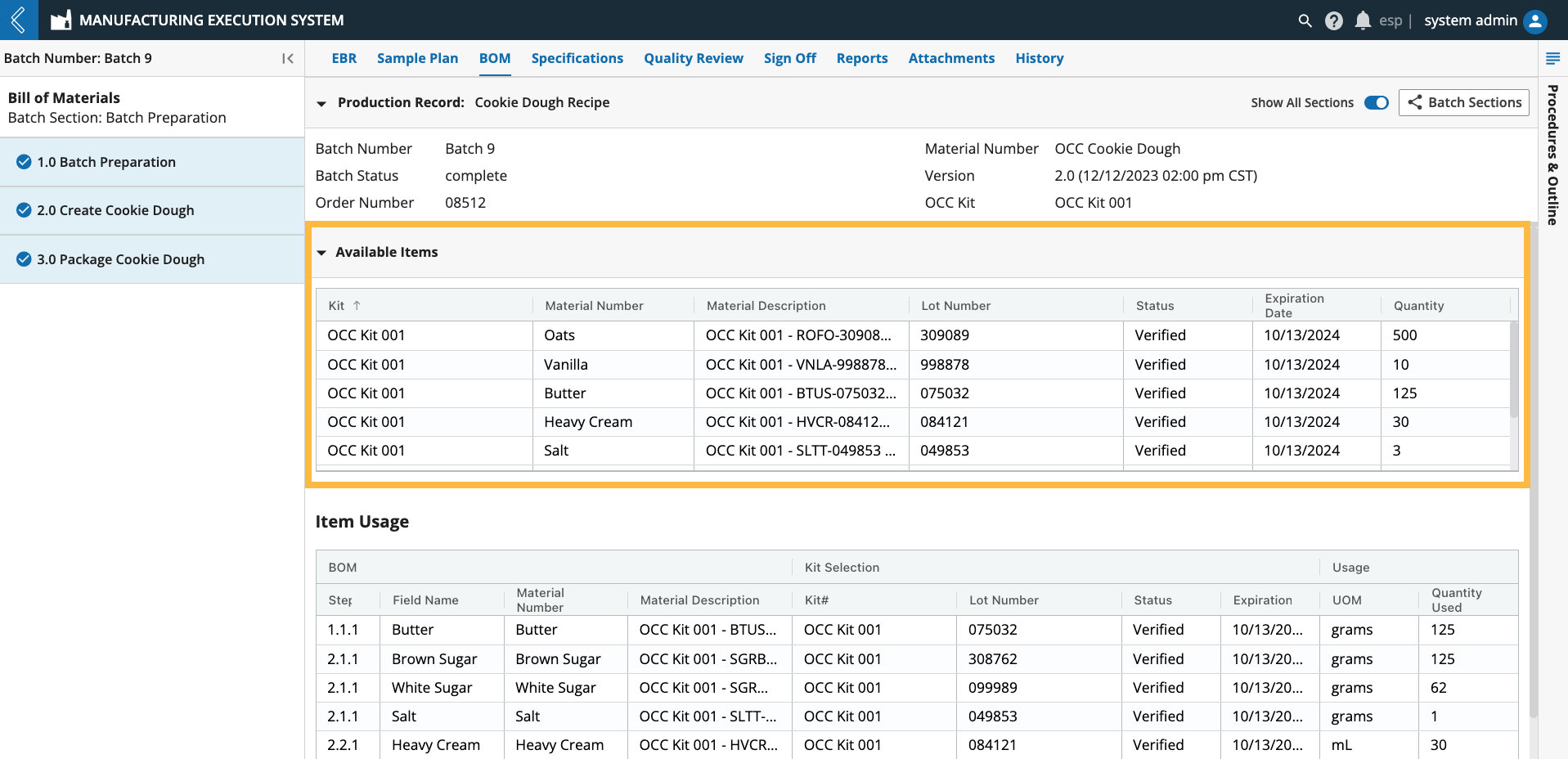
Task: Click the Order Number value 08512
Action: click(x=465, y=203)
